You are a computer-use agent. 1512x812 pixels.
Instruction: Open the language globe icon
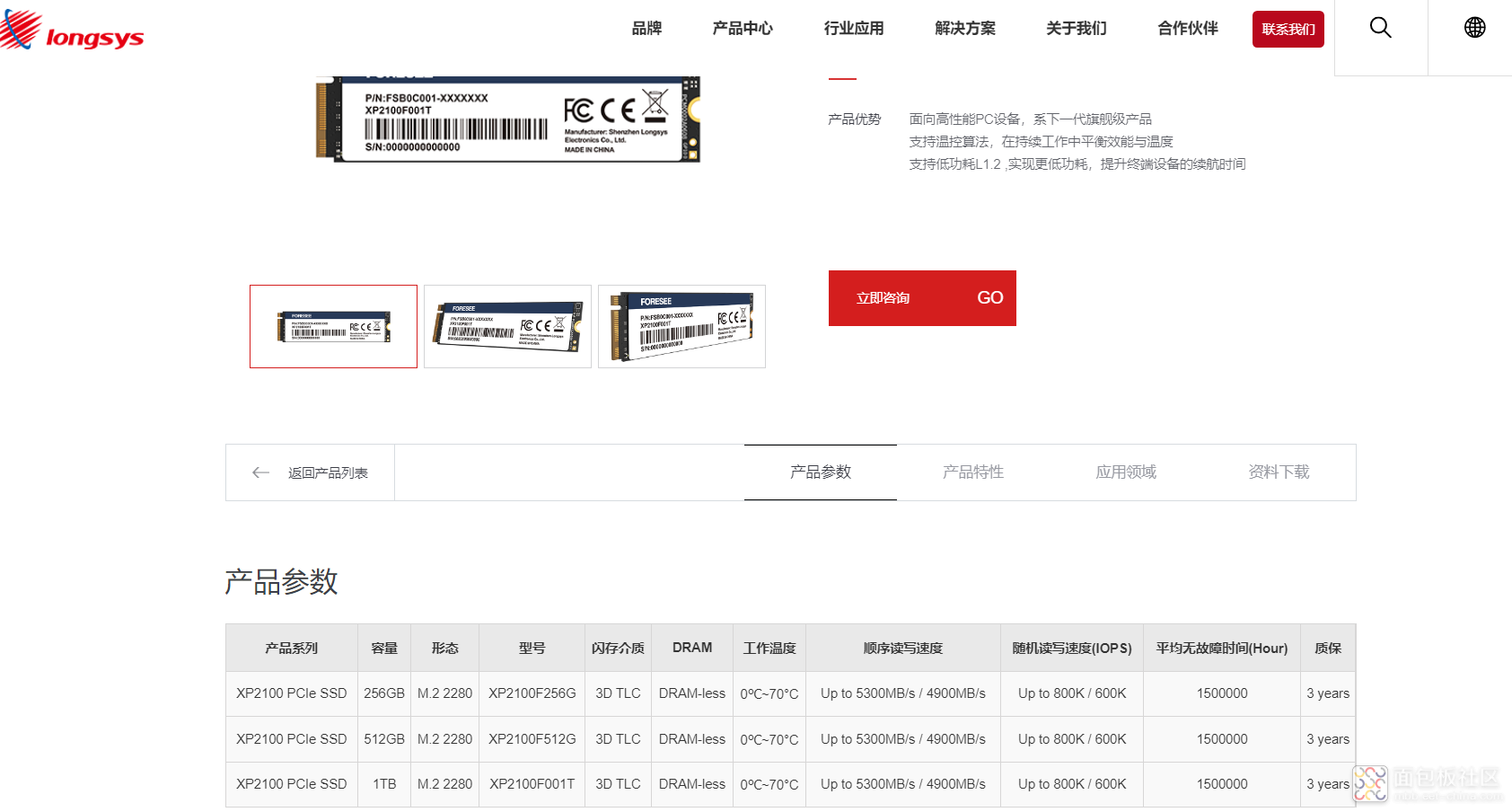pos(1474,28)
